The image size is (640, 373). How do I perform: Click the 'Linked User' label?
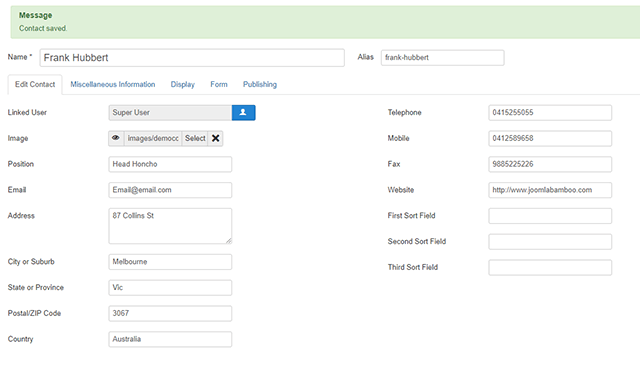[27, 112]
